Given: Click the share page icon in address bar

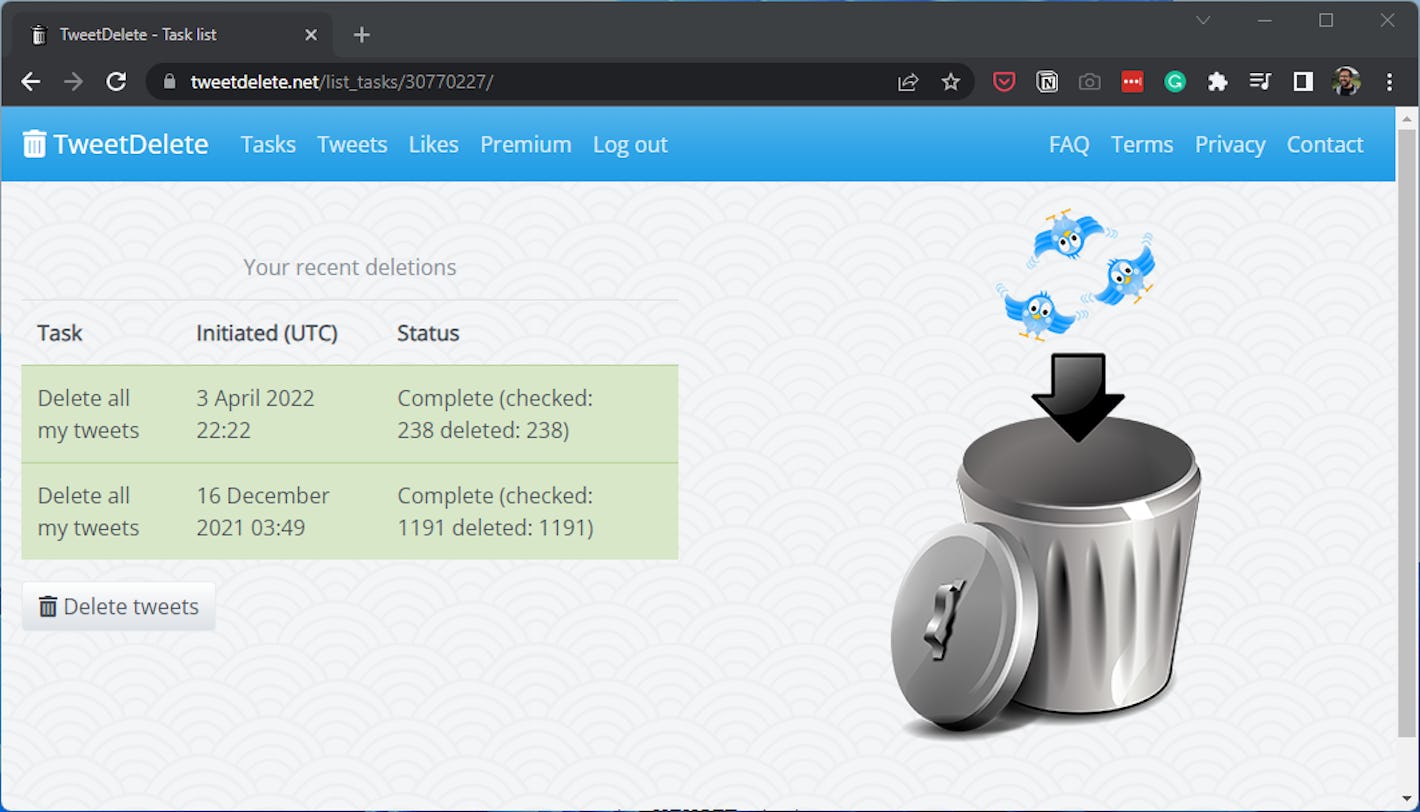Looking at the screenshot, I should point(908,82).
